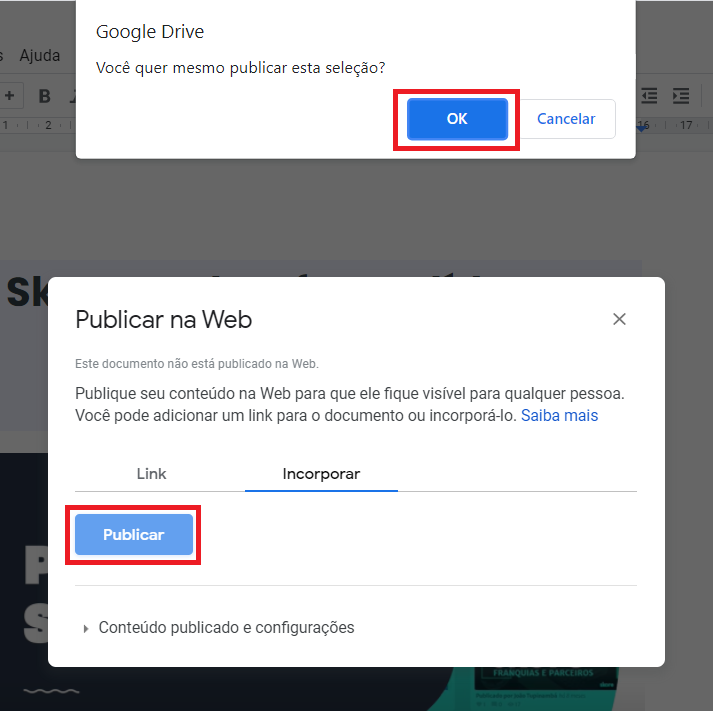The width and height of the screenshot is (713, 711).
Task: Switch to the Link tab
Action: (x=151, y=474)
